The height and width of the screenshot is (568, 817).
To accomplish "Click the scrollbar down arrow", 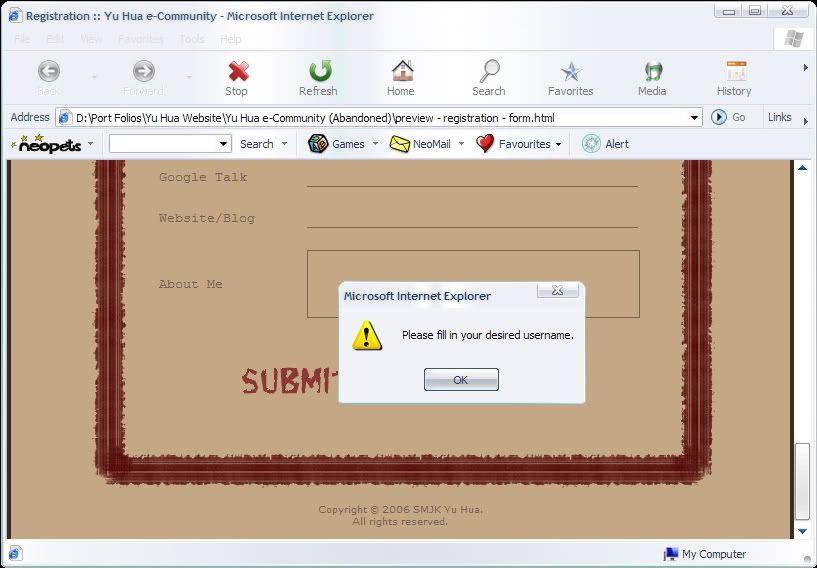I will coord(802,531).
